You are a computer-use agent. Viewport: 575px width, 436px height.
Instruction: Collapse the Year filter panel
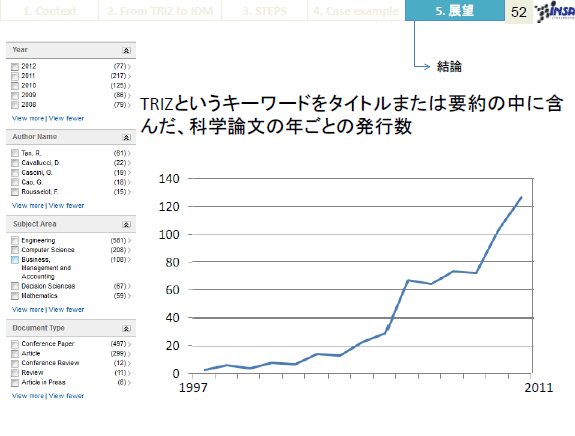pyautogui.click(x=126, y=51)
